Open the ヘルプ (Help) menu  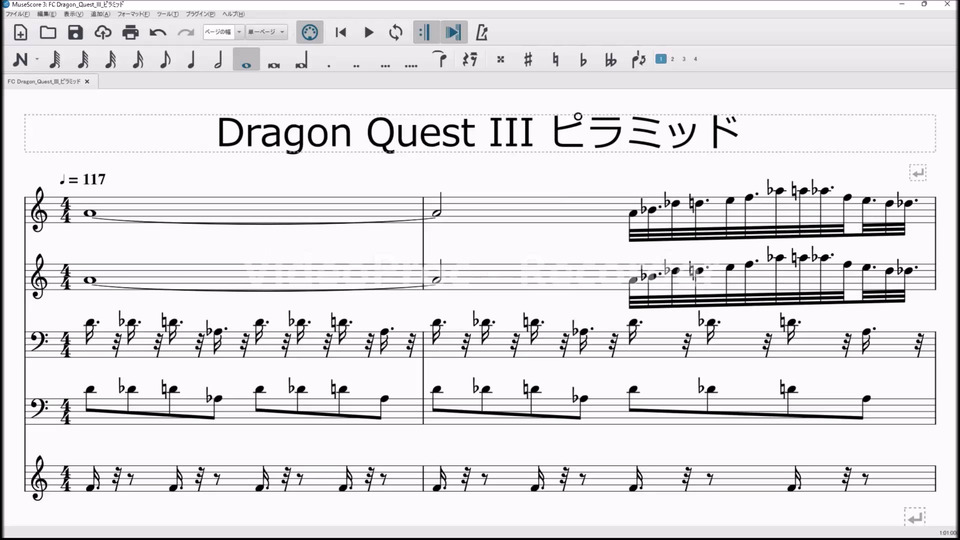pyautogui.click(x=233, y=13)
